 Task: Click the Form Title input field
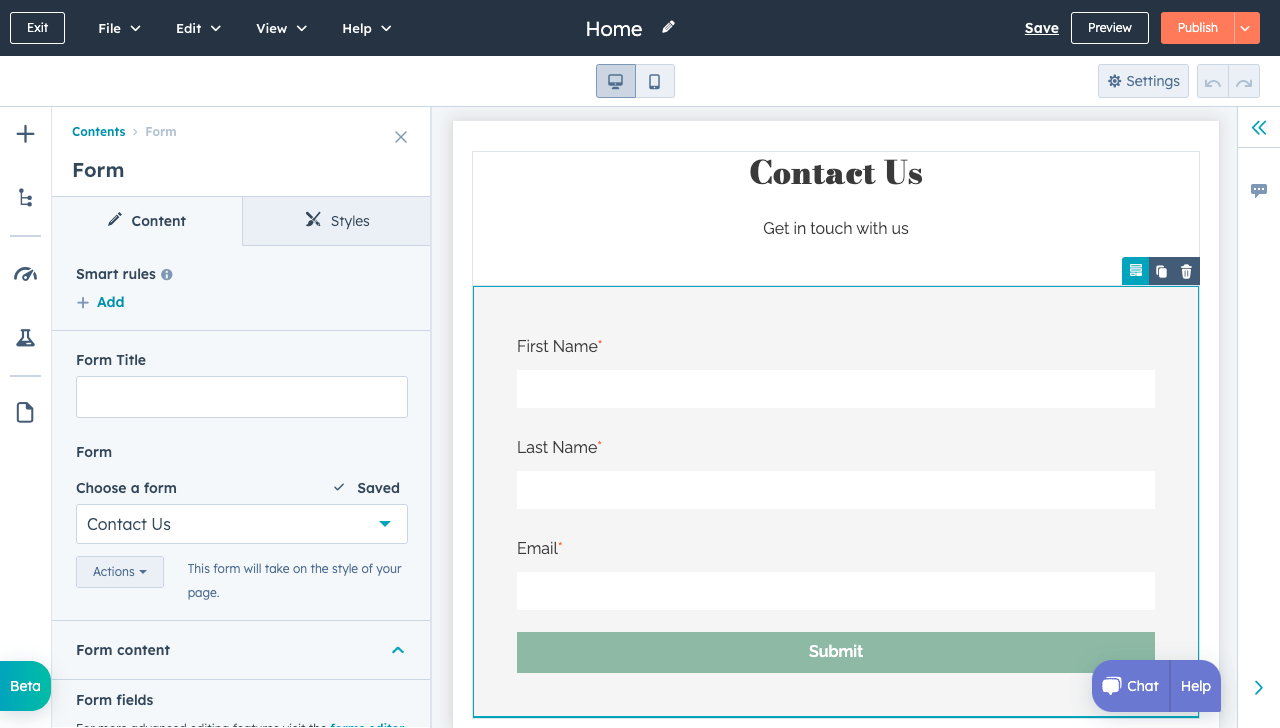click(242, 397)
